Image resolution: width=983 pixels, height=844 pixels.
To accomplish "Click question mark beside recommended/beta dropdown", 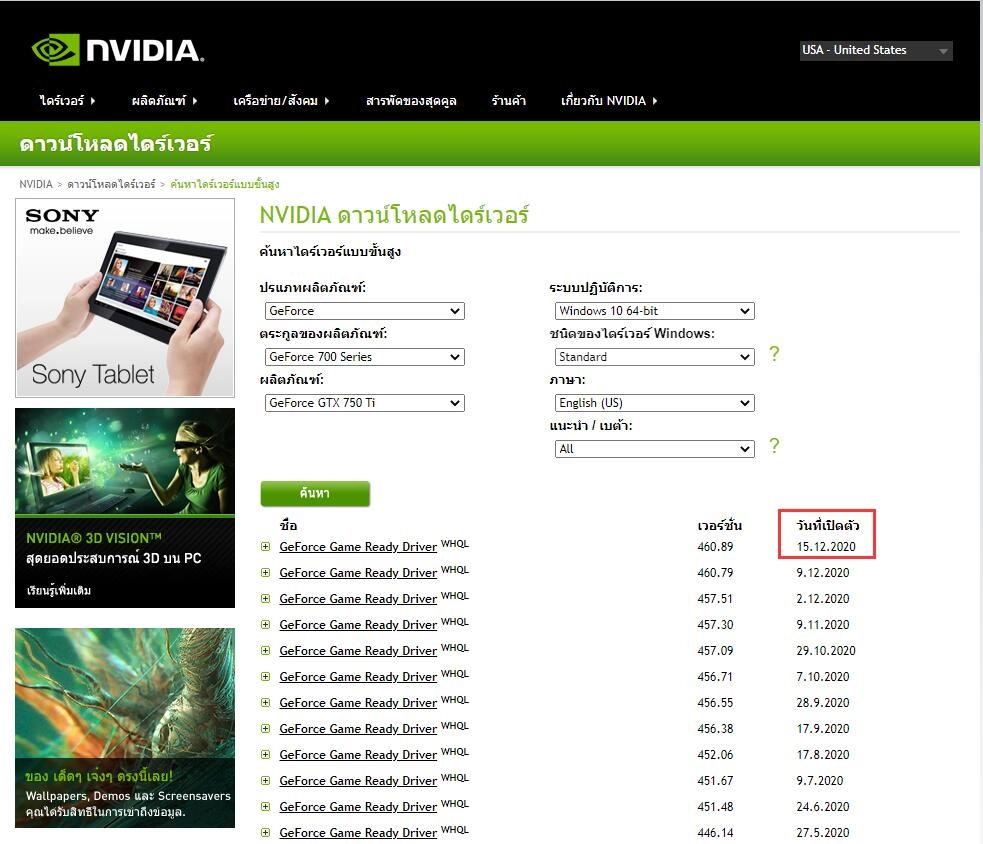I will 774,446.
